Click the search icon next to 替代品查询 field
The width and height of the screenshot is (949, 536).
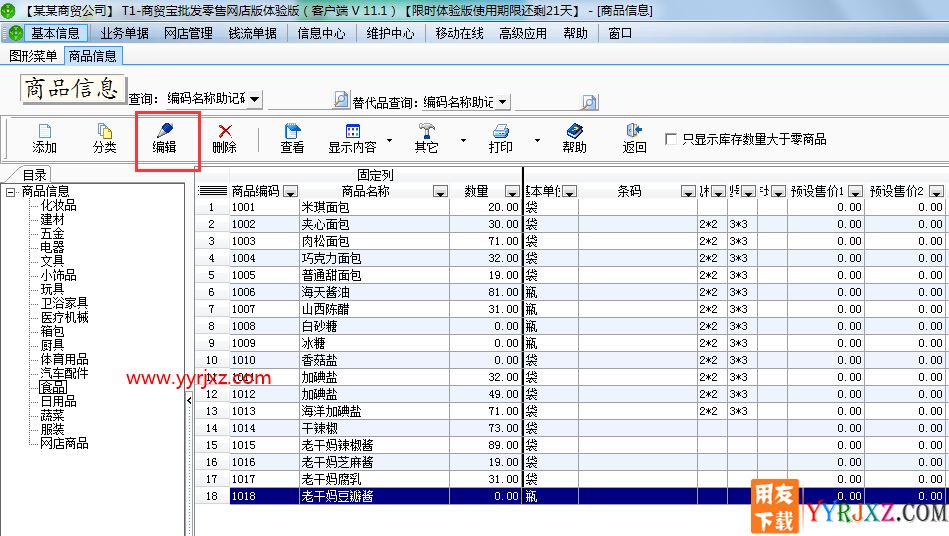pyautogui.click(x=589, y=102)
